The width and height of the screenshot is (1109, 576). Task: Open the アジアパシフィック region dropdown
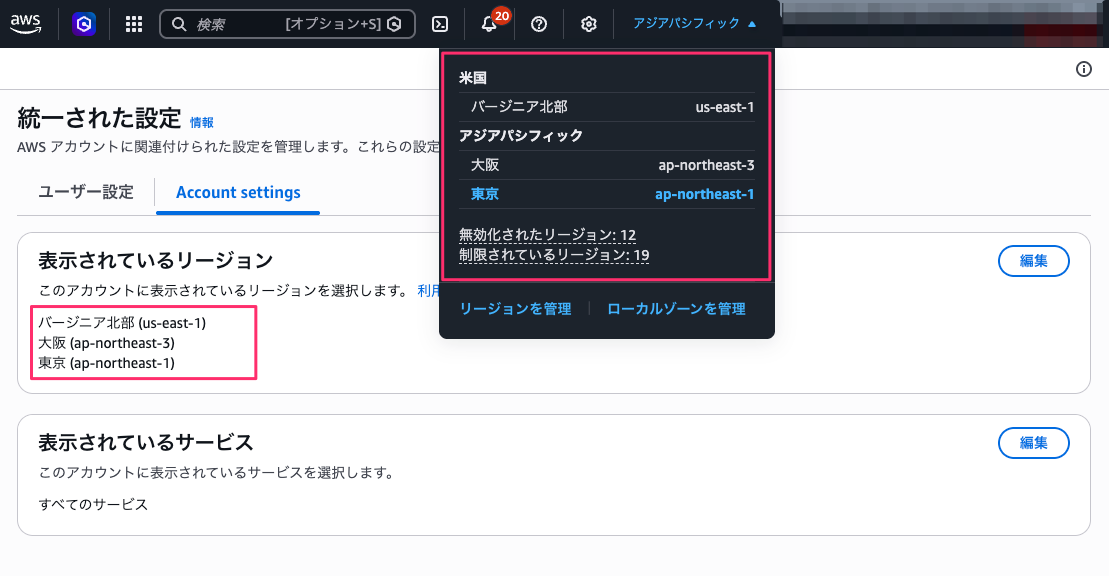tap(693, 24)
